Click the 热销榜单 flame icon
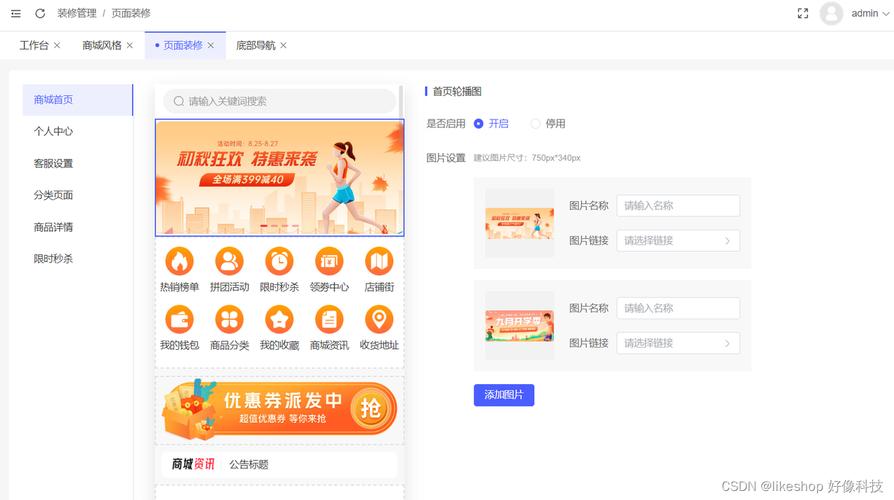Screen dimensions: 894x500 click(179, 262)
